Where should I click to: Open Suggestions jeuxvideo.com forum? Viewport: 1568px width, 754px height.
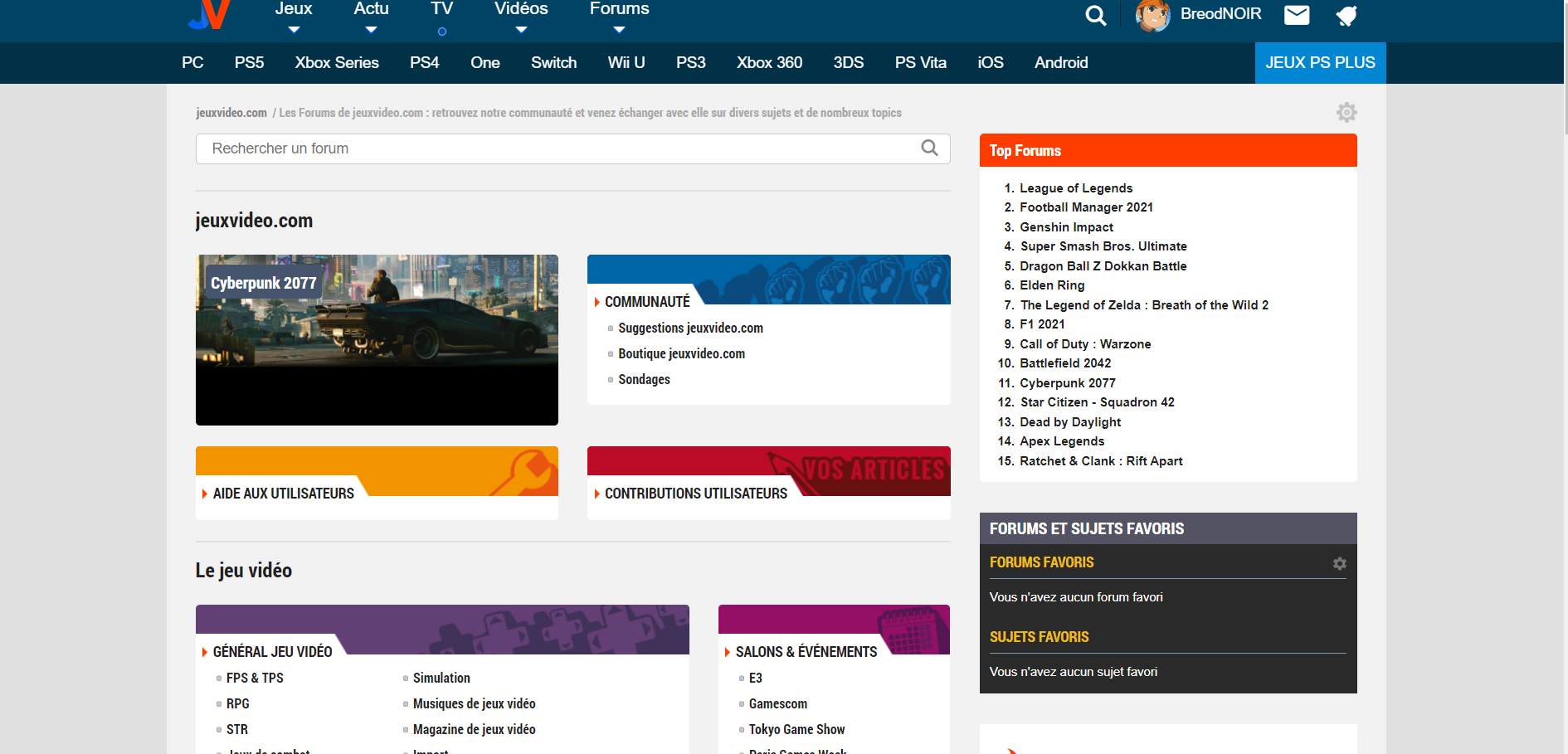[x=690, y=328]
